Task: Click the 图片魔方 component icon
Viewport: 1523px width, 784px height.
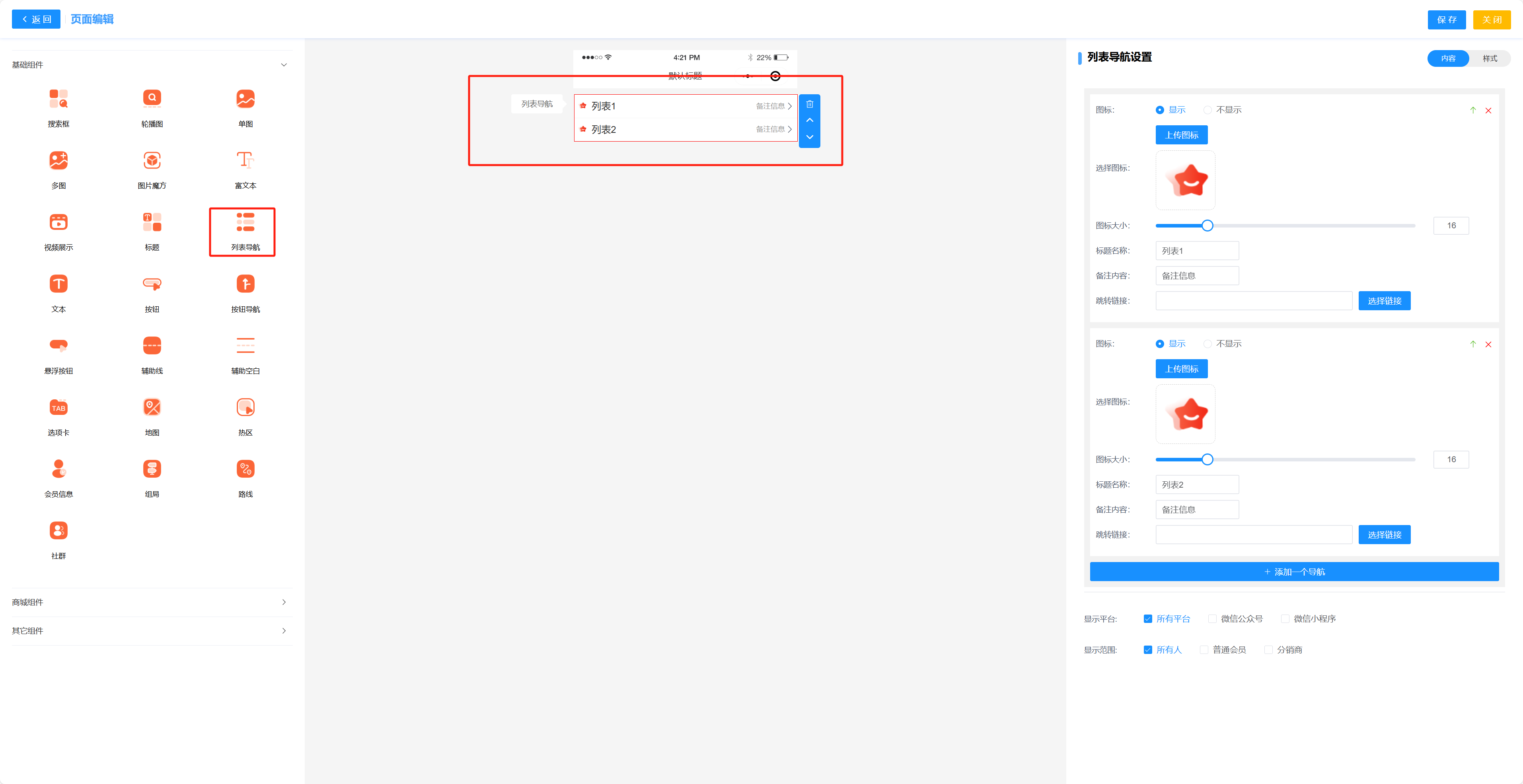Action: coord(152,161)
